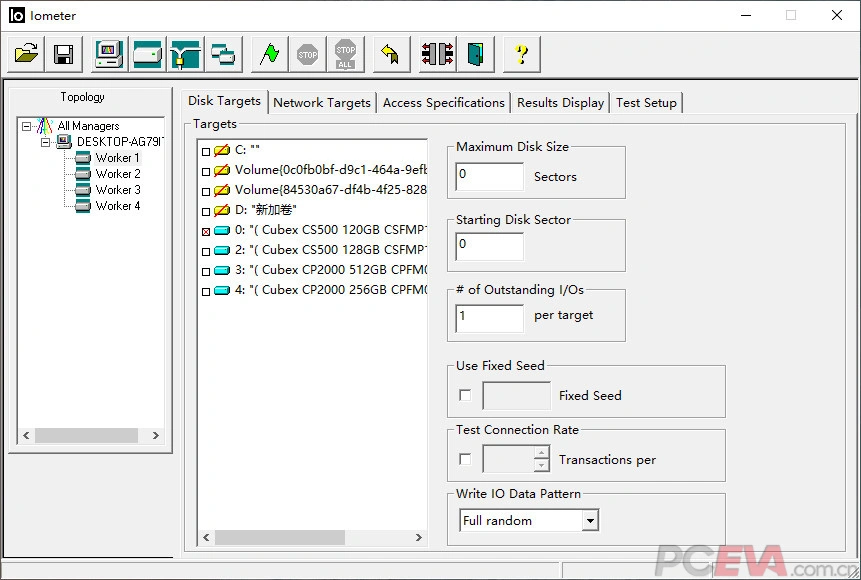This screenshot has width=861, height=580.
Task: Open the Access Specifications tab
Action: (444, 103)
